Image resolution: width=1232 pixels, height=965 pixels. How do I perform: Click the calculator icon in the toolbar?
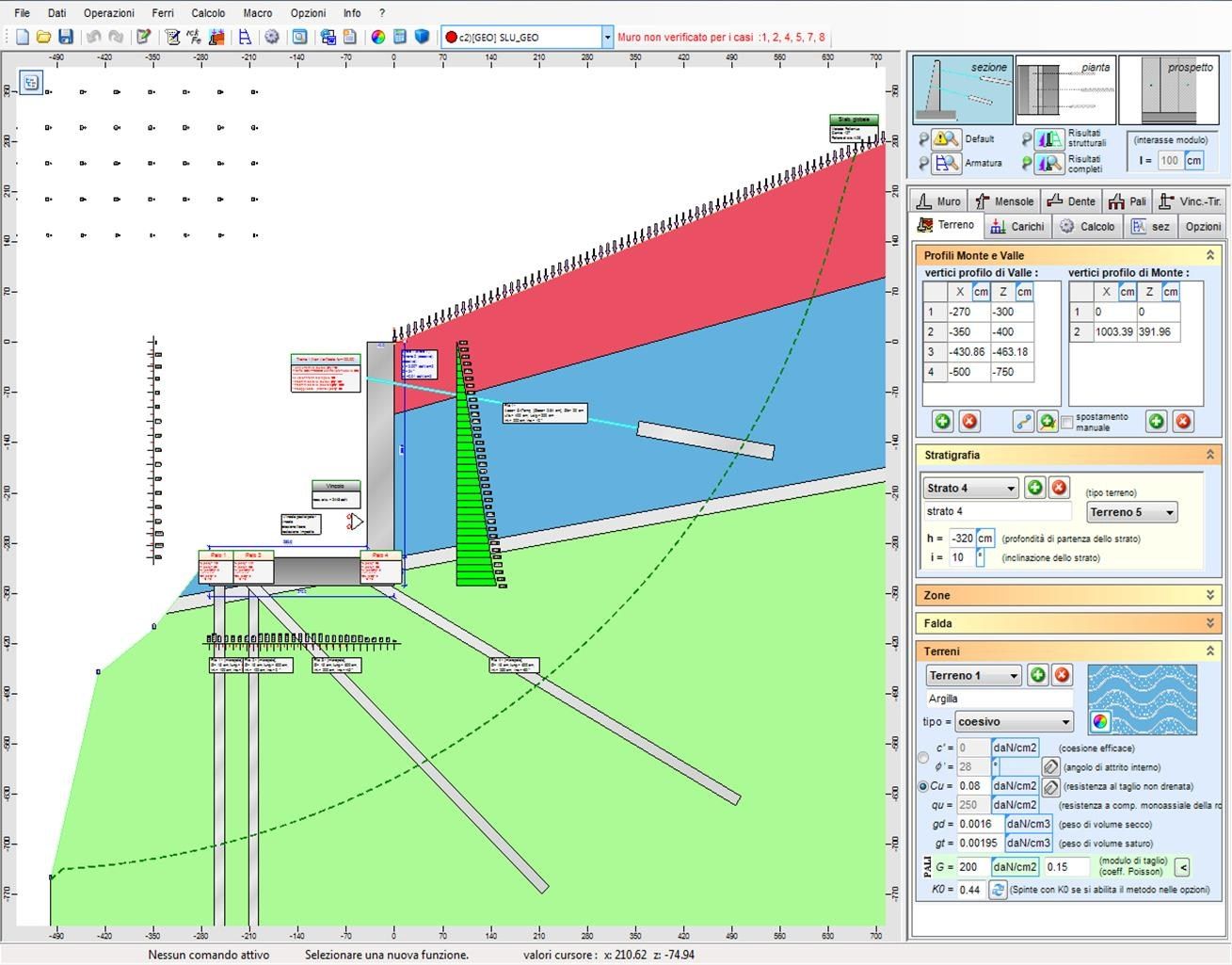(x=398, y=35)
